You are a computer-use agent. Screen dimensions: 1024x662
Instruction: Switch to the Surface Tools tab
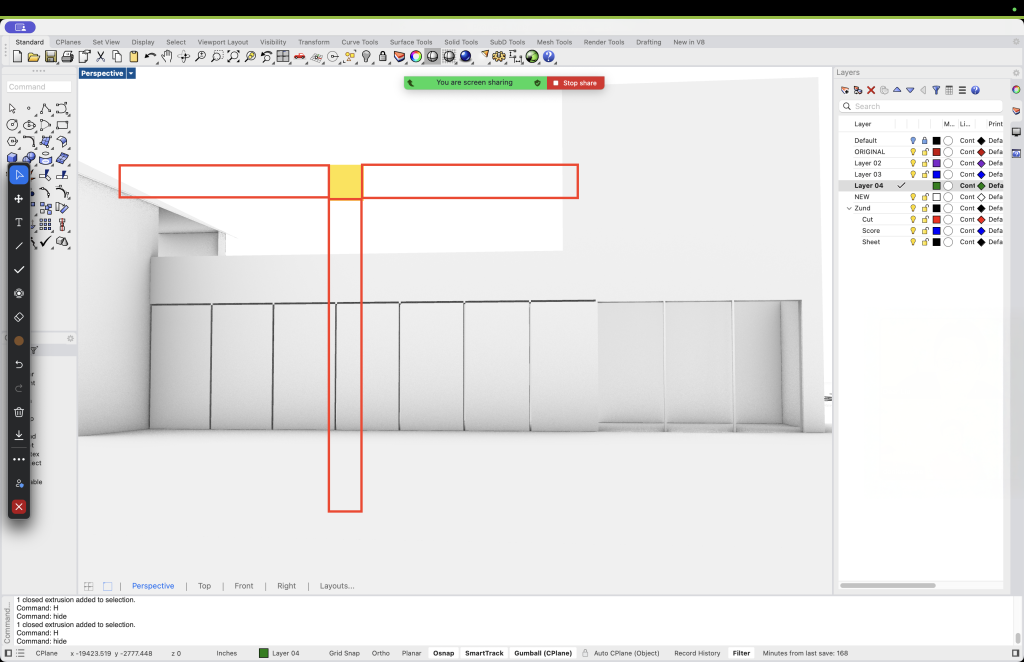pos(411,42)
